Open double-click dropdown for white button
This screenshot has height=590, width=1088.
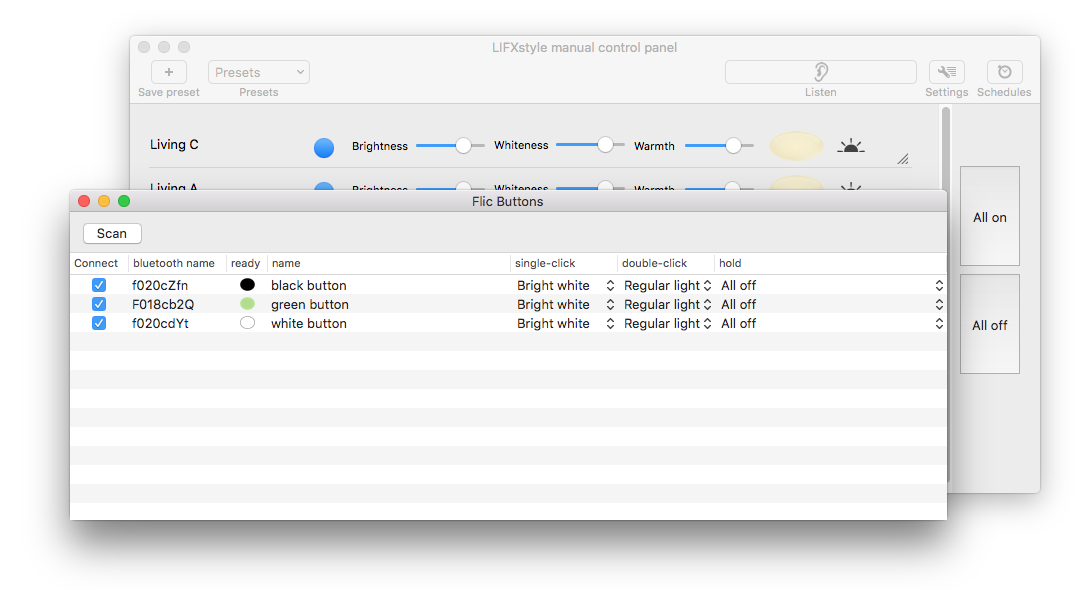tap(668, 323)
